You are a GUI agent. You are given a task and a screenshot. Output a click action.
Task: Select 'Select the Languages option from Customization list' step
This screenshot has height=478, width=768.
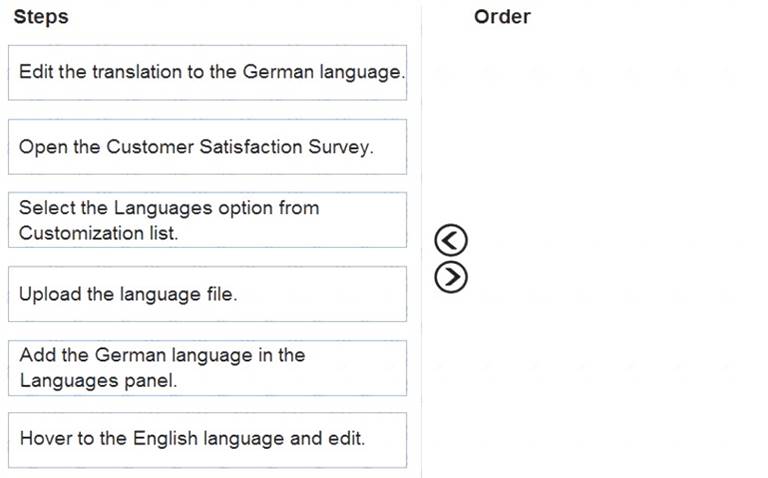click(x=207, y=220)
